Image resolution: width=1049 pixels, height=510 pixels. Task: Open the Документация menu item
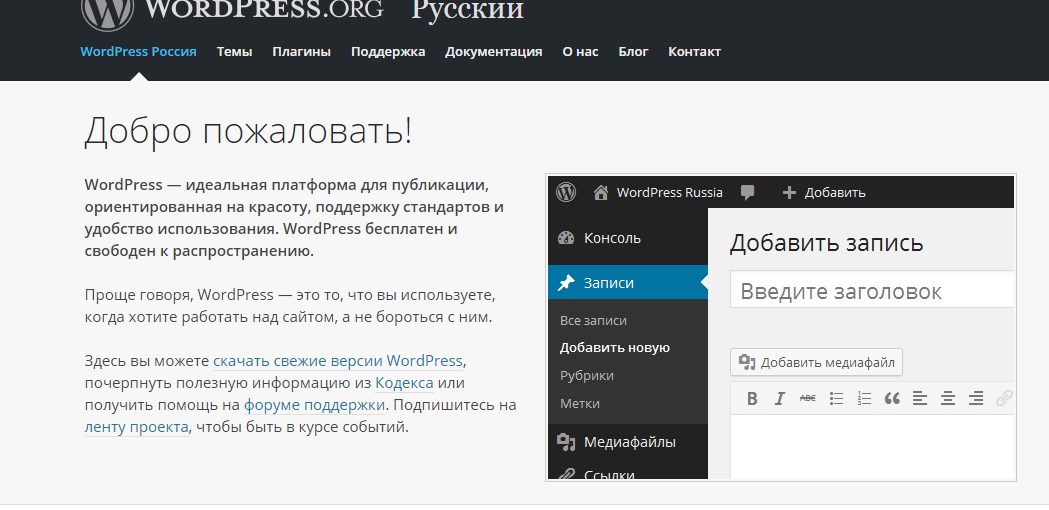coord(494,52)
